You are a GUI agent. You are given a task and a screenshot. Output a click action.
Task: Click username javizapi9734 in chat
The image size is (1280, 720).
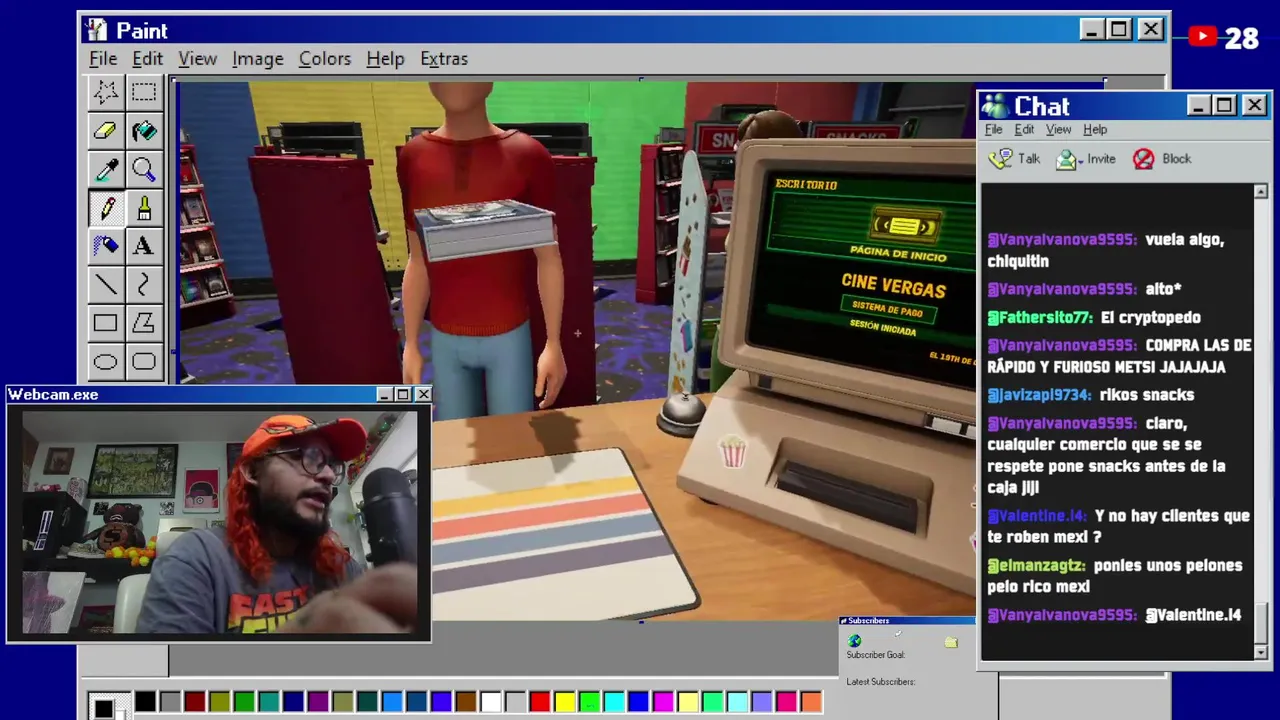pyautogui.click(x=1040, y=395)
